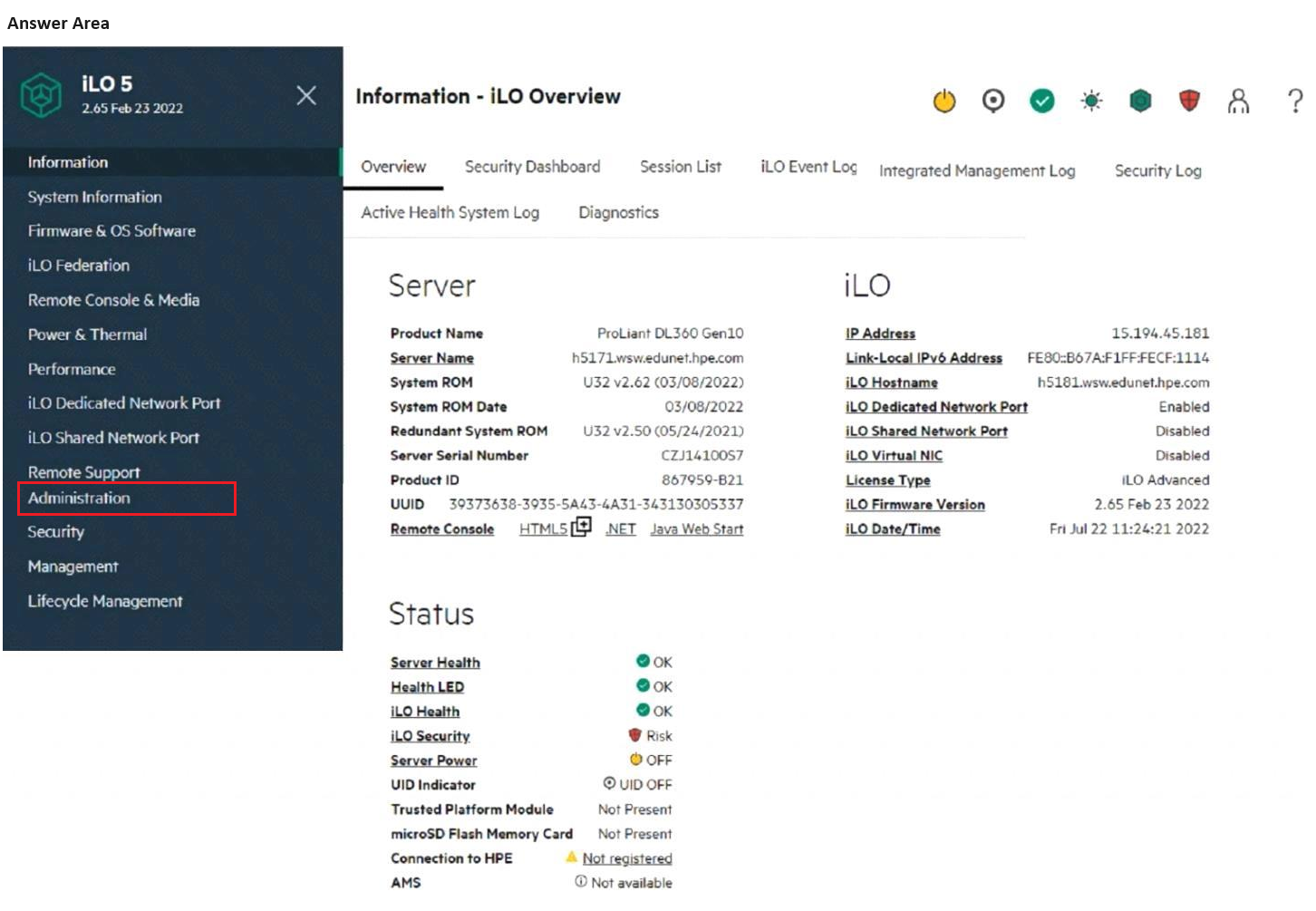Click the power button icon in header
Screen dimensions: 1316x911
(x=944, y=100)
